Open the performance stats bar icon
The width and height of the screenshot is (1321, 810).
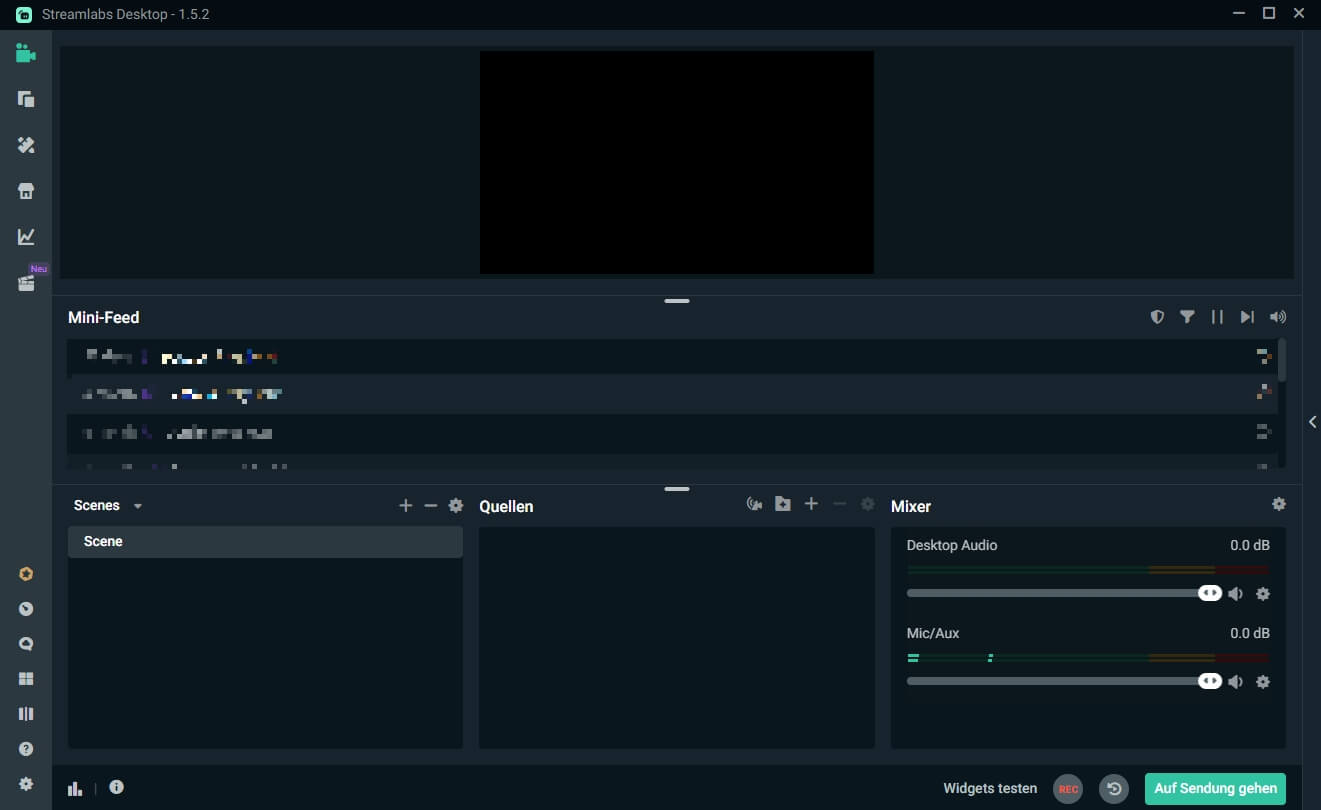pyautogui.click(x=75, y=788)
